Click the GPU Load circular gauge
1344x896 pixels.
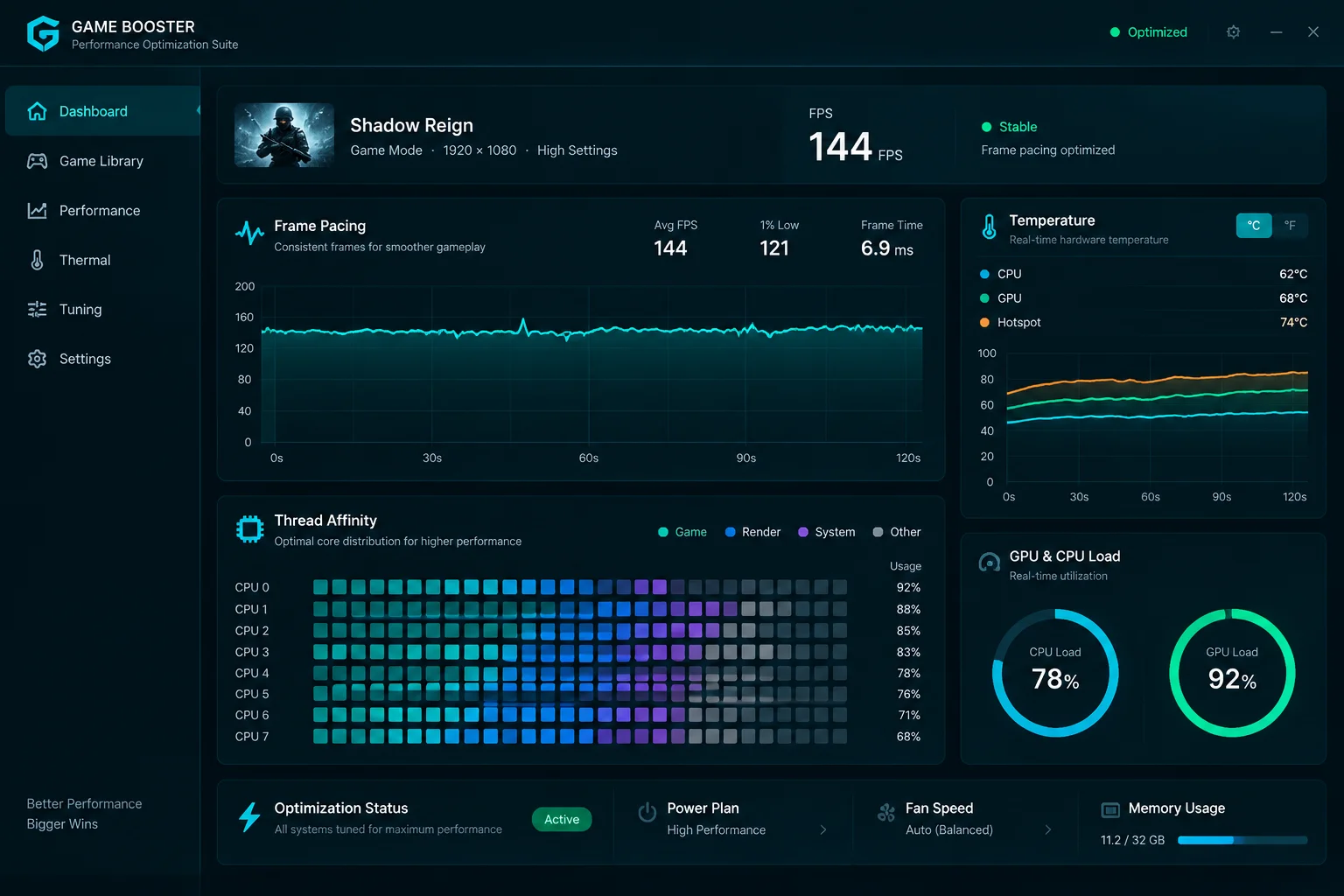click(1232, 673)
